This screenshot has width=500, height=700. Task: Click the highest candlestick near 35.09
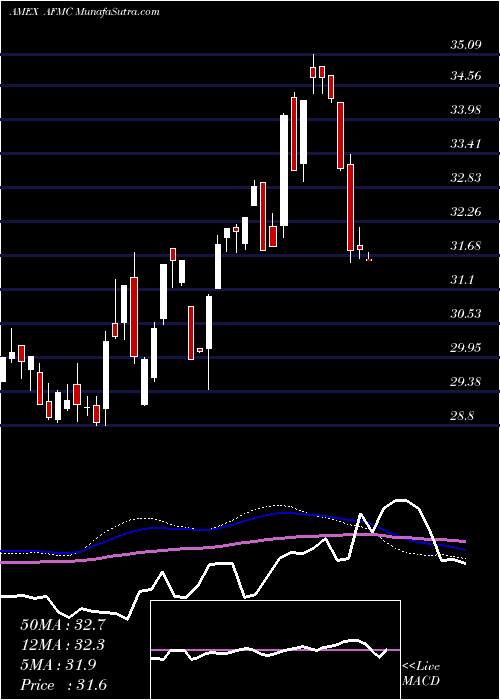click(x=313, y=72)
